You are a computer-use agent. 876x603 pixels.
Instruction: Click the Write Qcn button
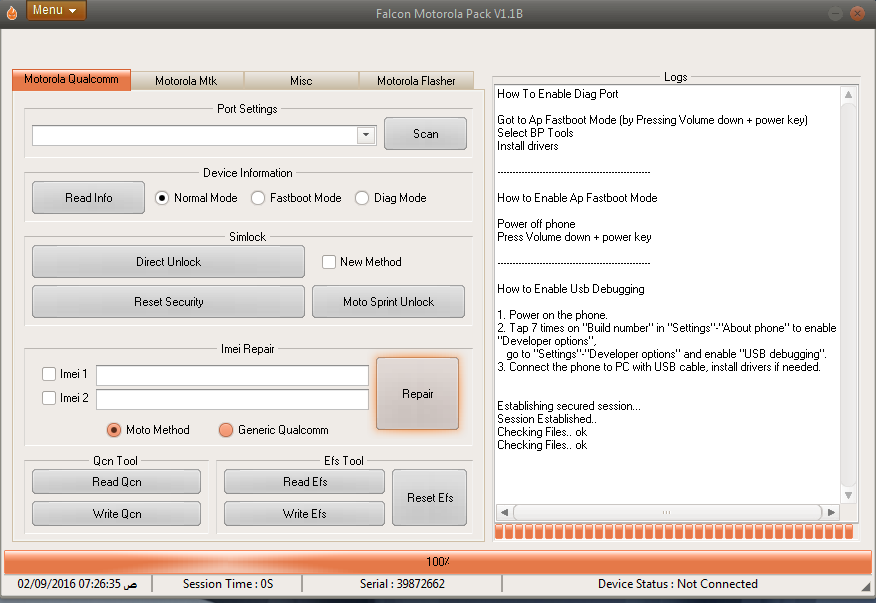(116, 514)
